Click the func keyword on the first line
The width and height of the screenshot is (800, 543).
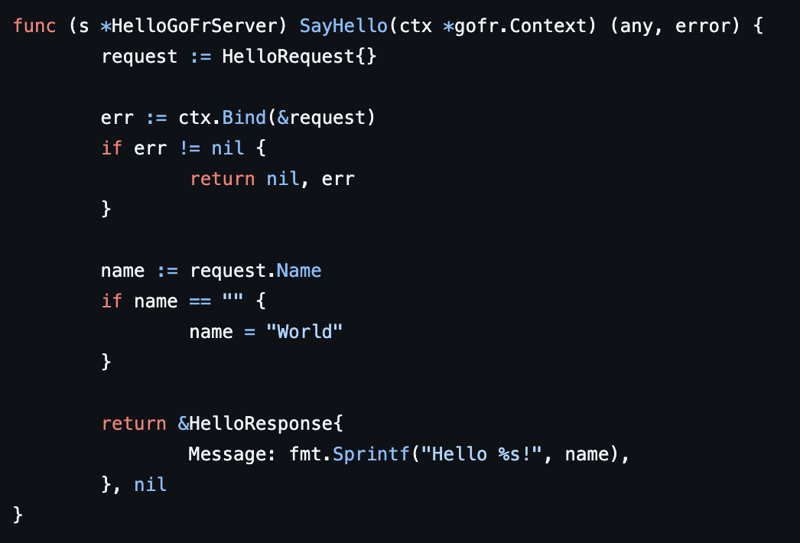click(x=35, y=26)
